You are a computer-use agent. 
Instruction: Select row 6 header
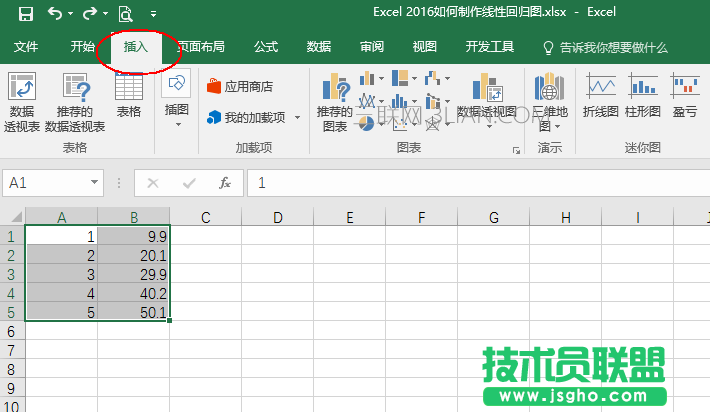point(12,331)
